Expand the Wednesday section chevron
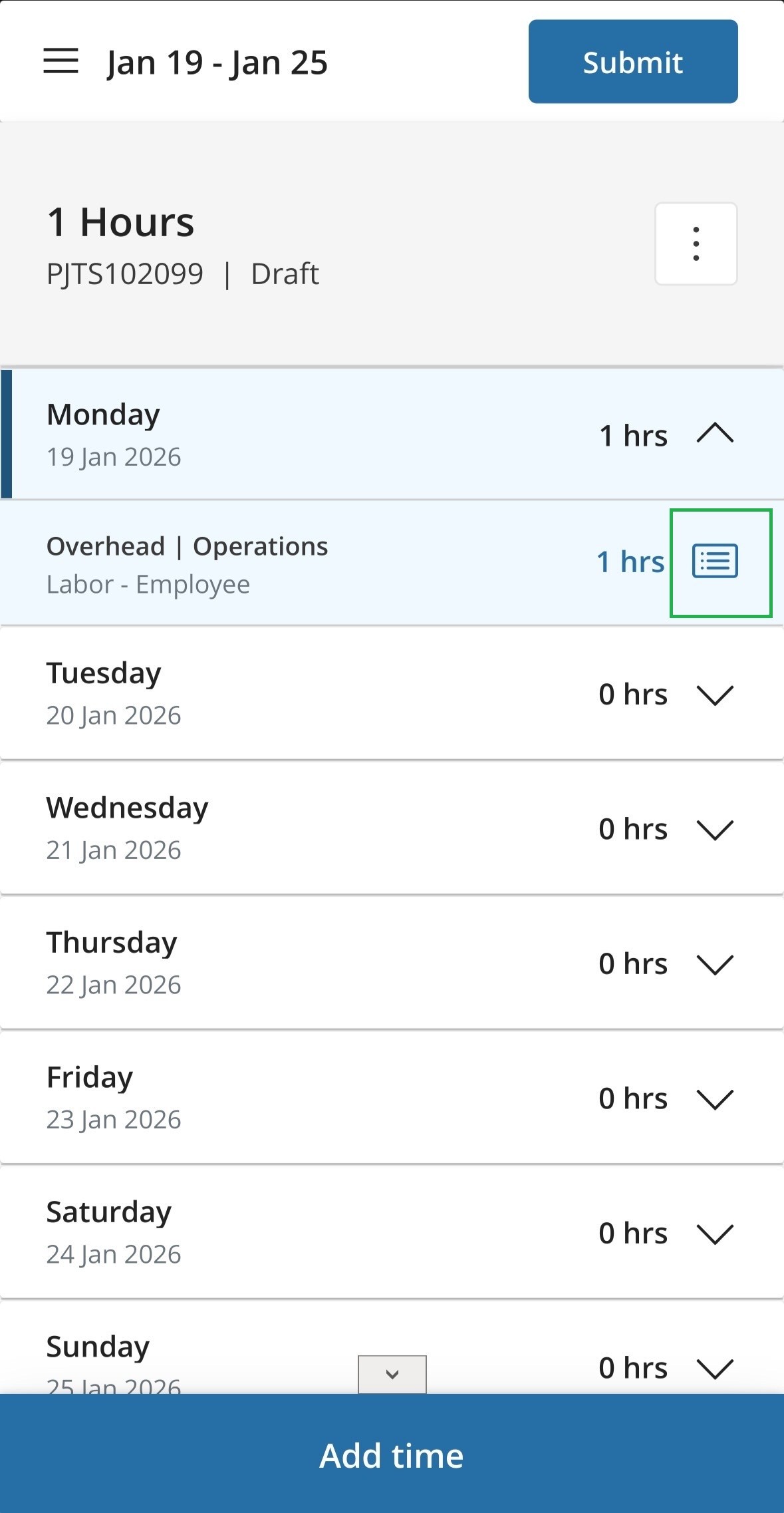 (715, 830)
